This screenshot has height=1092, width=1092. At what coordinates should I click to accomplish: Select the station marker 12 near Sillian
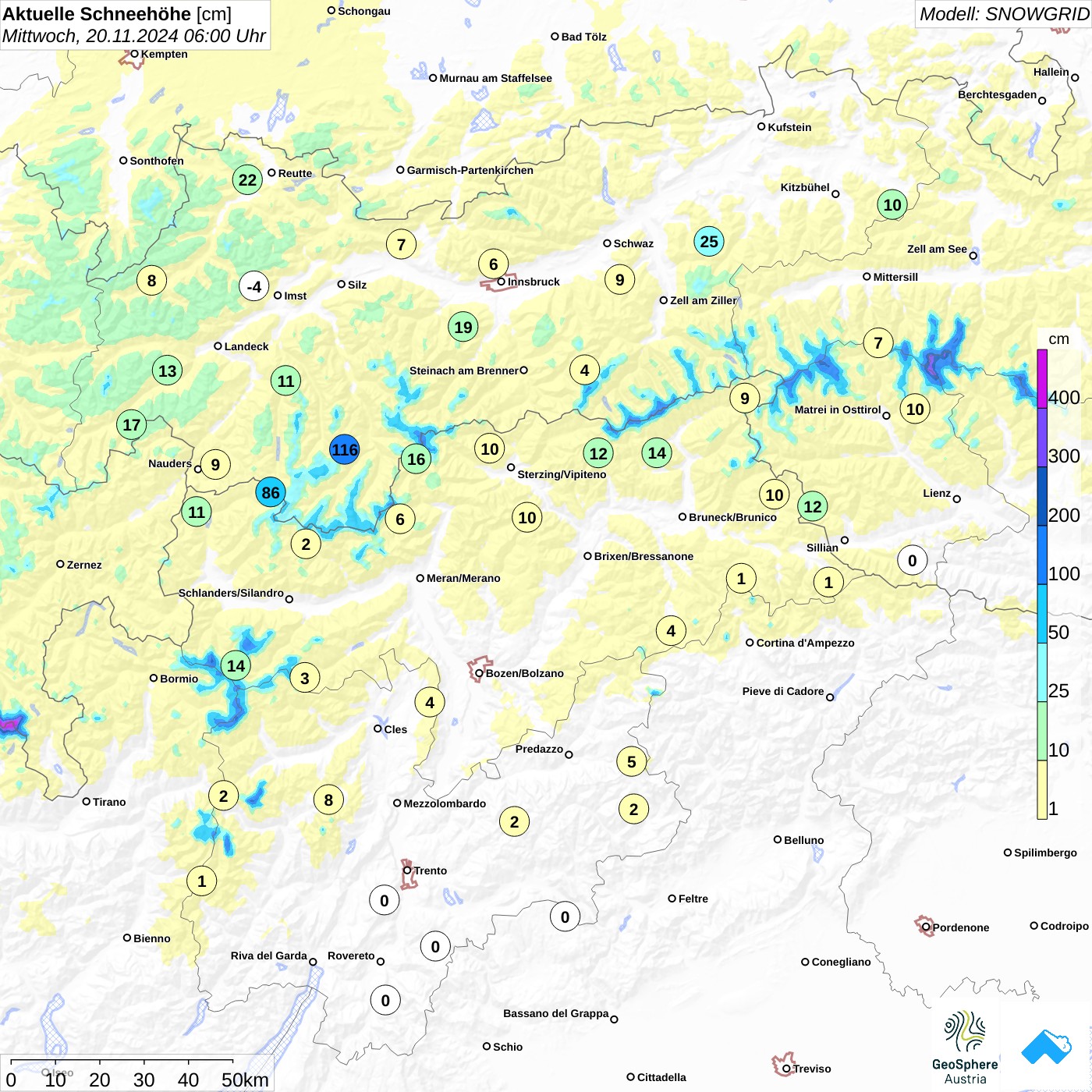(813, 506)
